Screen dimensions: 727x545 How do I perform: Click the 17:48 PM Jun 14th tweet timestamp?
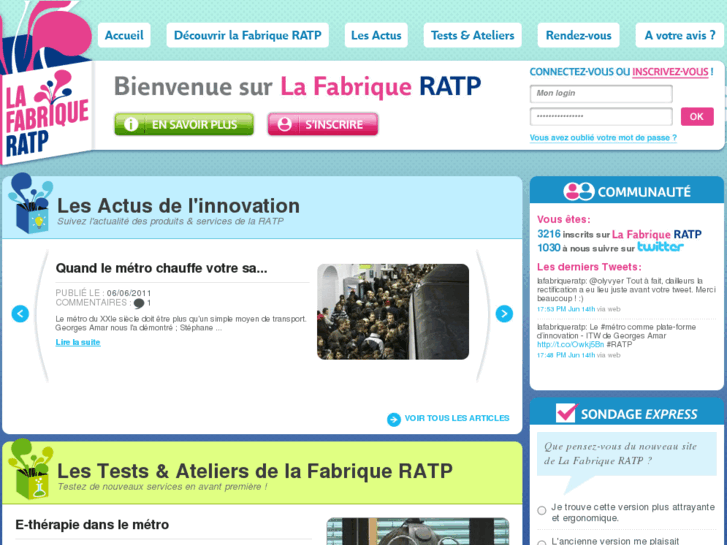click(x=566, y=355)
